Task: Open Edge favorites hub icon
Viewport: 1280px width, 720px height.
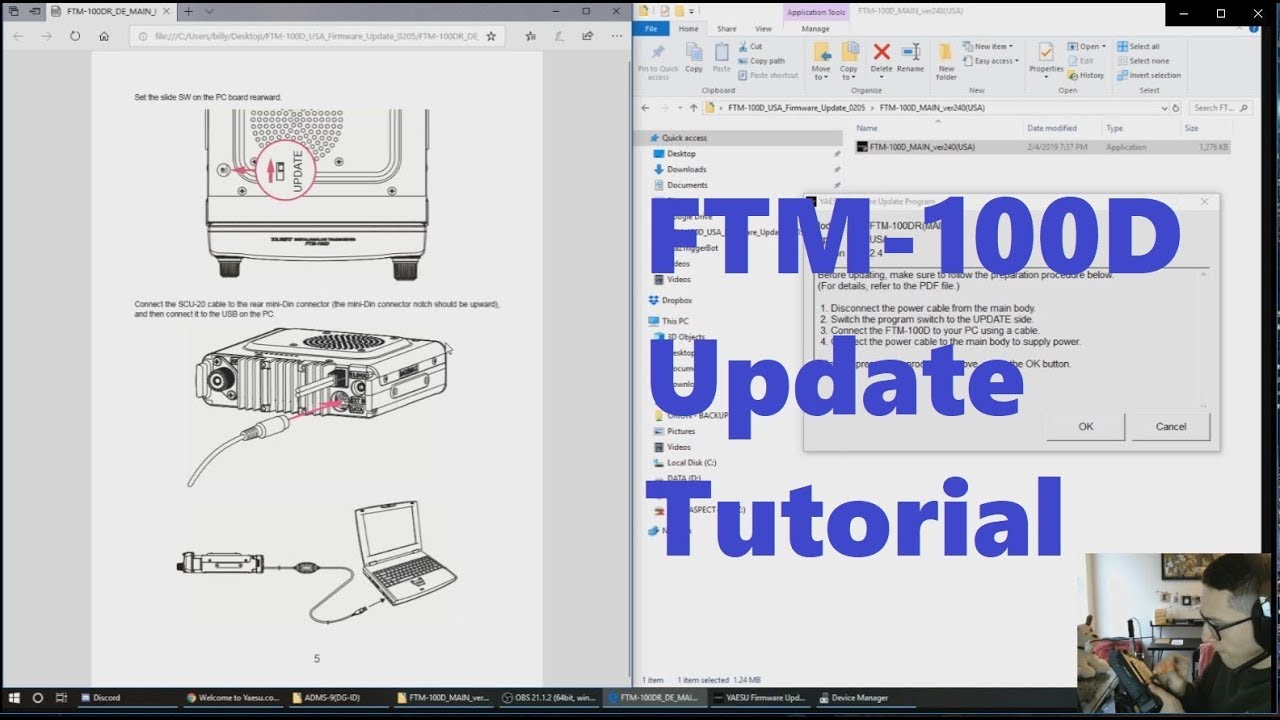Action: pyautogui.click(x=532, y=36)
